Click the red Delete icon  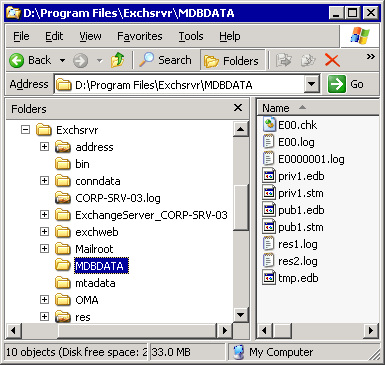point(332,60)
